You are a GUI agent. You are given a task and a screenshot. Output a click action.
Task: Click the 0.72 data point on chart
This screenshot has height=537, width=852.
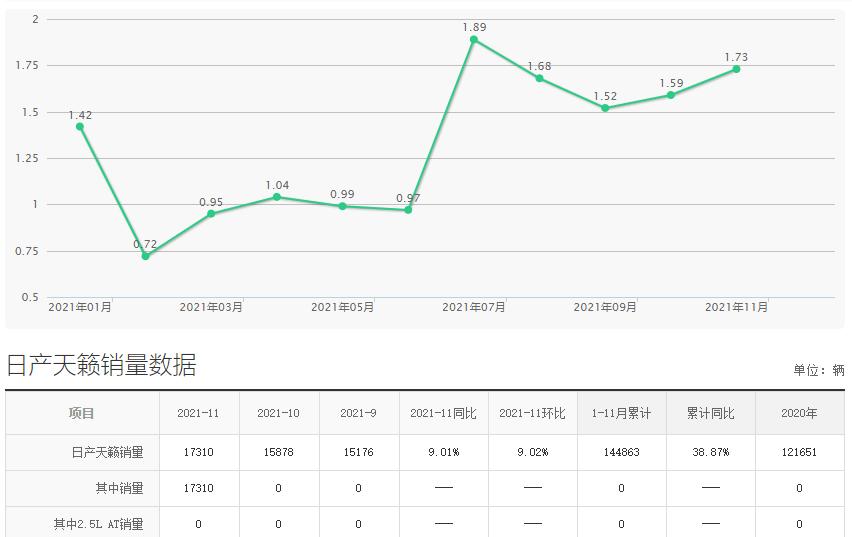pyautogui.click(x=145, y=255)
